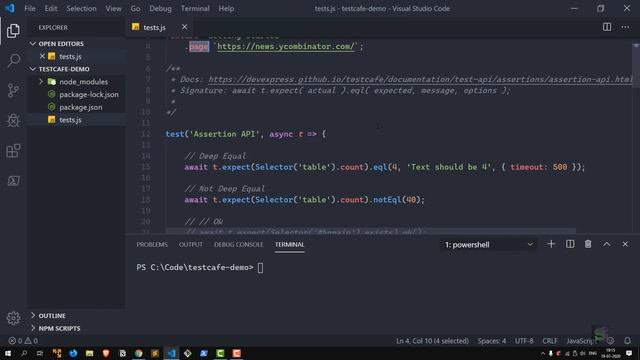Close tests.js in Open Editors list

pos(42,56)
